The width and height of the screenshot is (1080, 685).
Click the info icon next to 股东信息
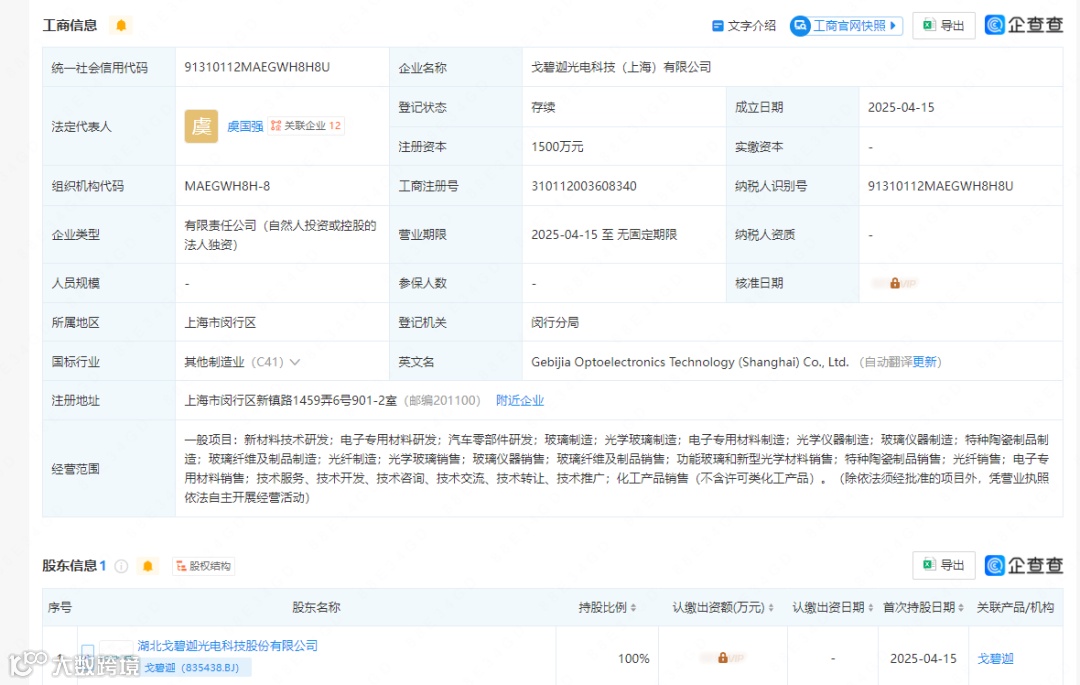pyautogui.click(x=121, y=565)
